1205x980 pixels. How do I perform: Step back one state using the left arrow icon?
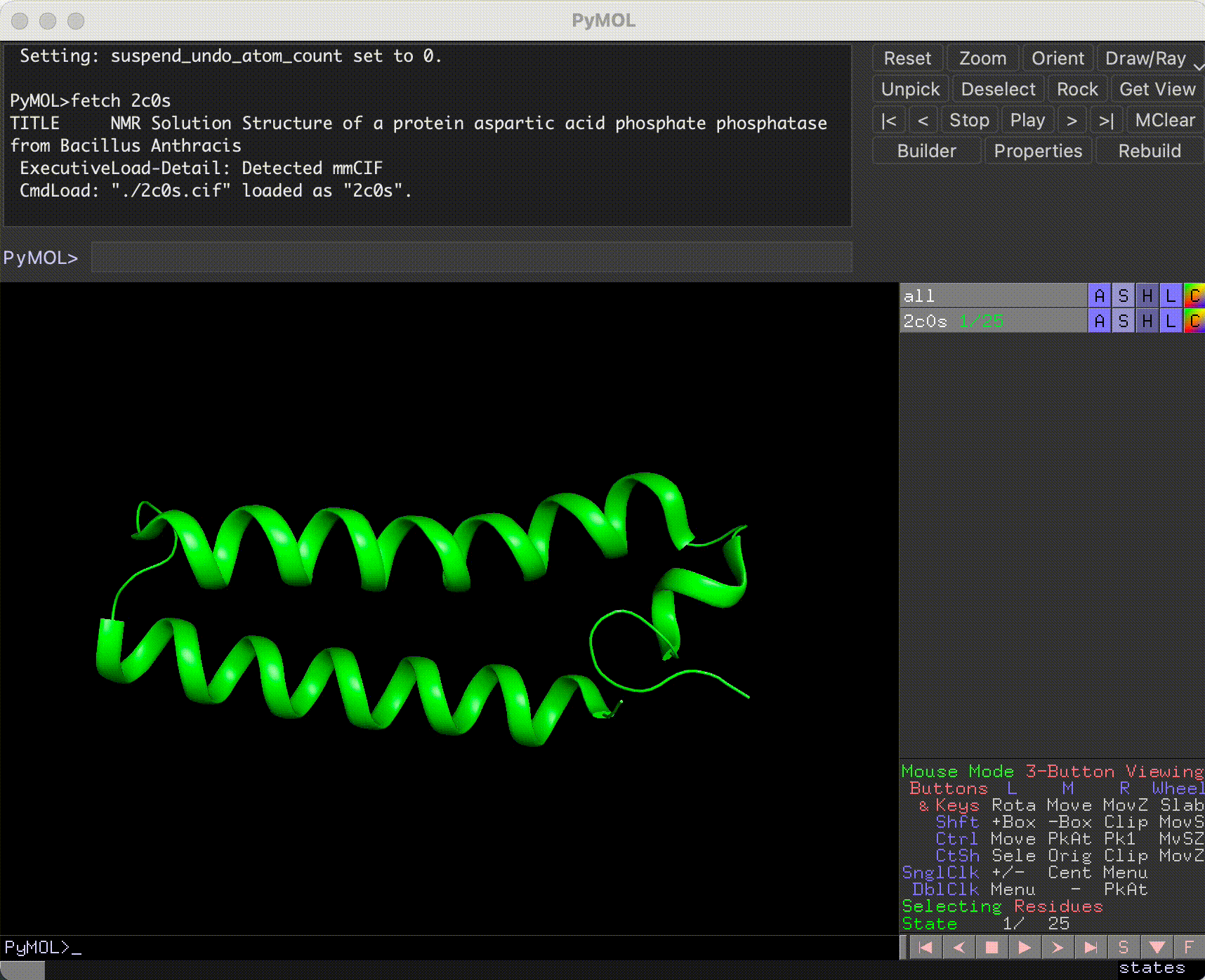click(959, 947)
